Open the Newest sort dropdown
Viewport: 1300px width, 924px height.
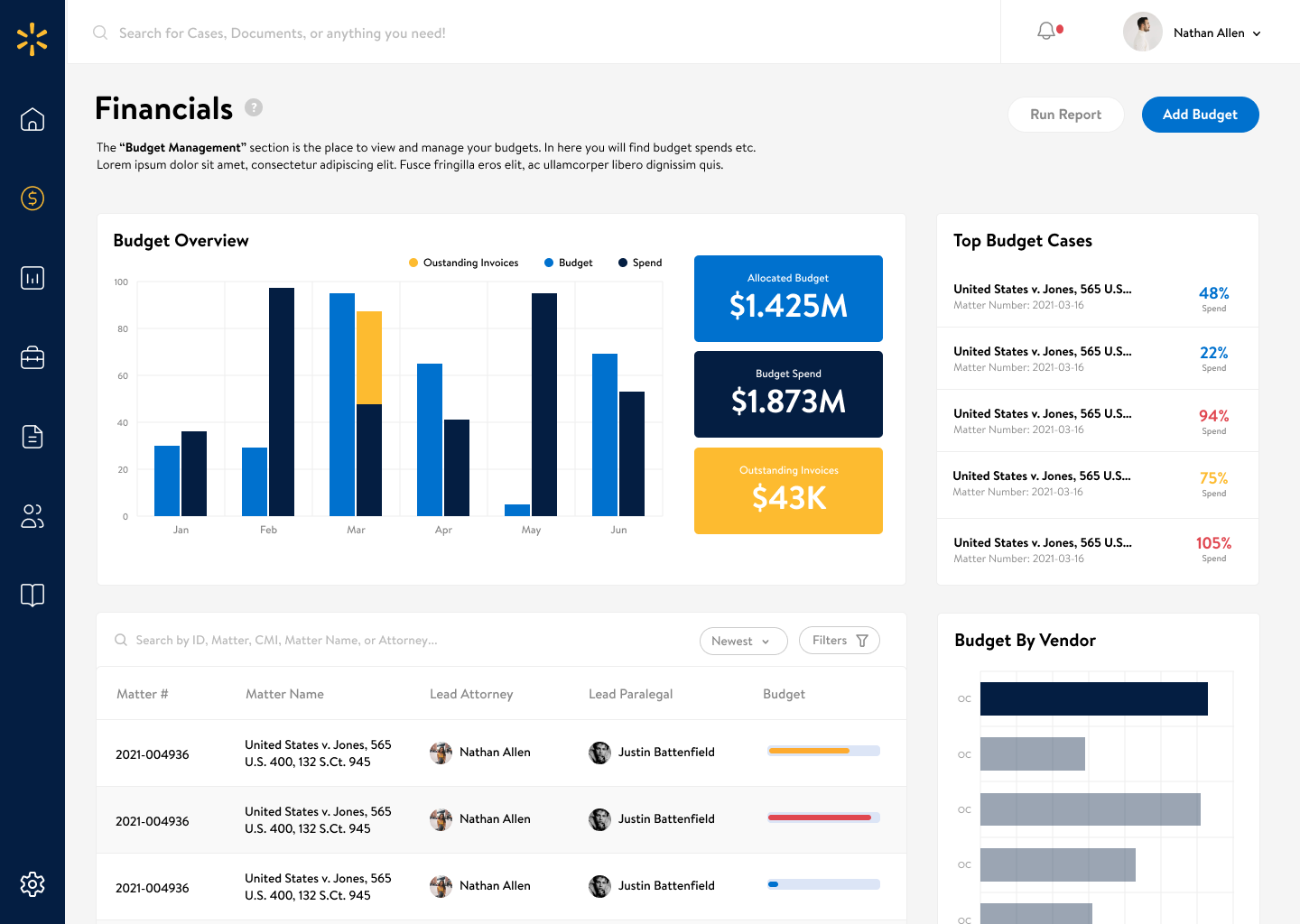743,641
